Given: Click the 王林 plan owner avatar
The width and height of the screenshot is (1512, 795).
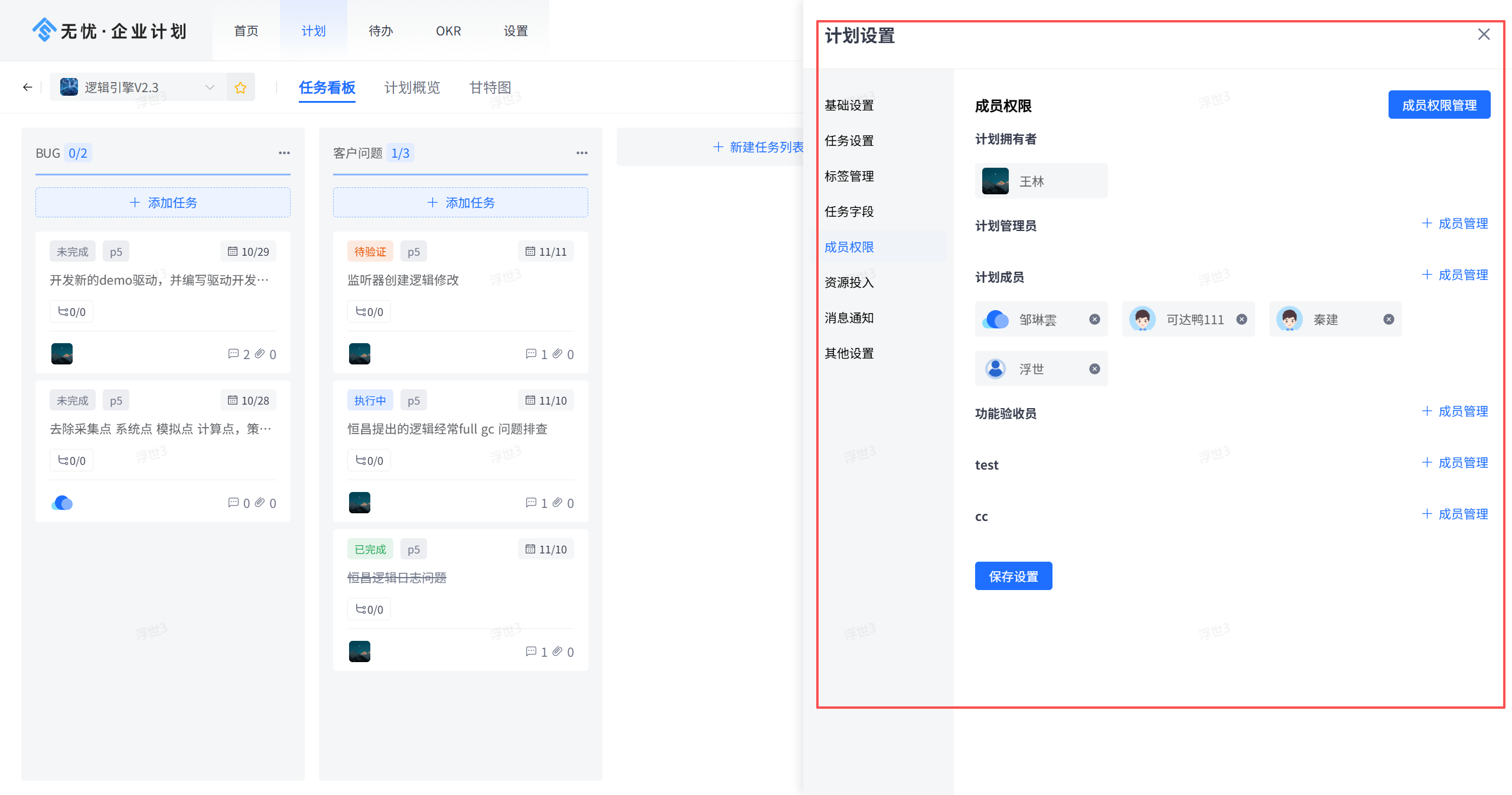Looking at the screenshot, I should 995,181.
